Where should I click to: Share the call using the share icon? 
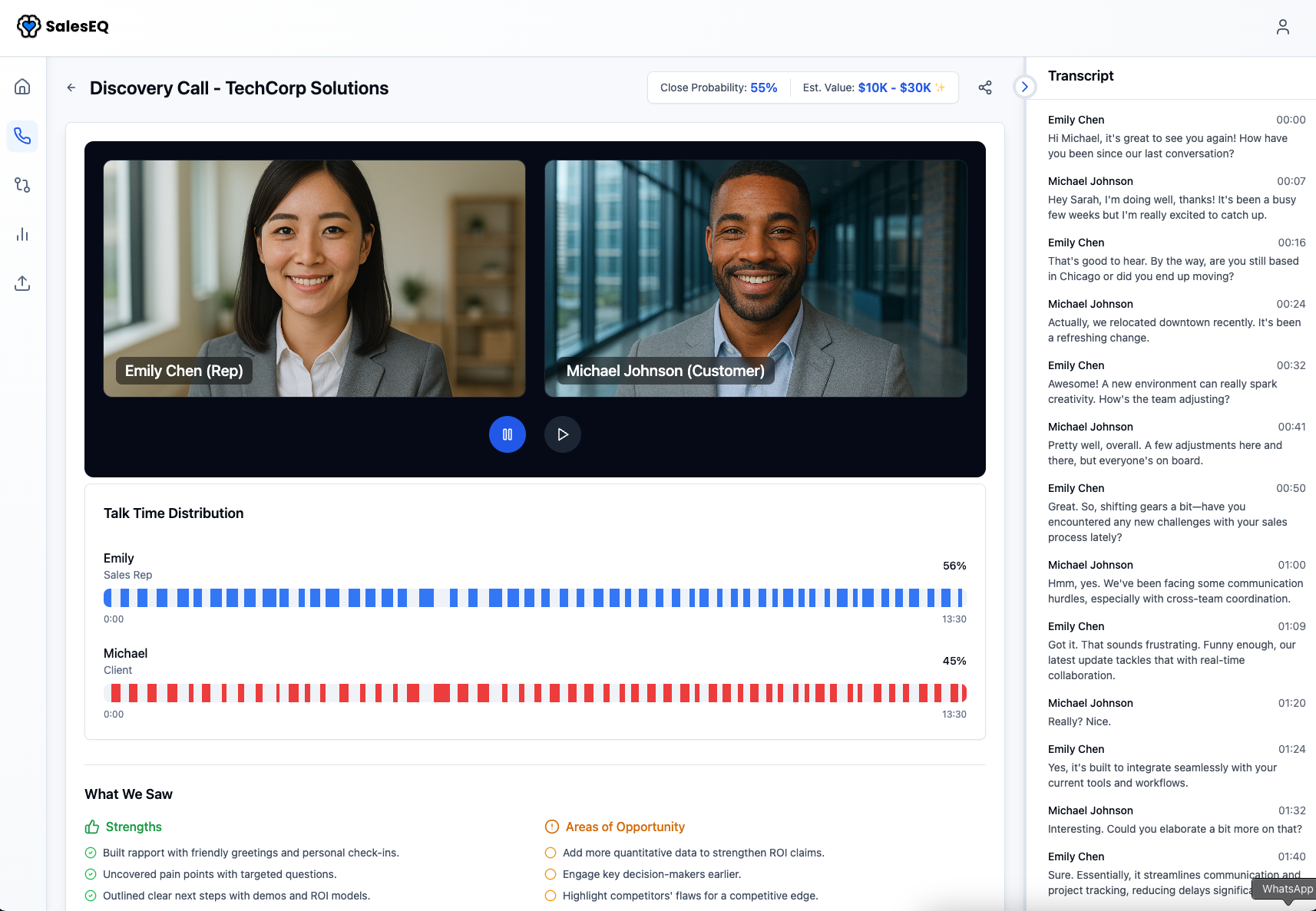click(x=985, y=87)
